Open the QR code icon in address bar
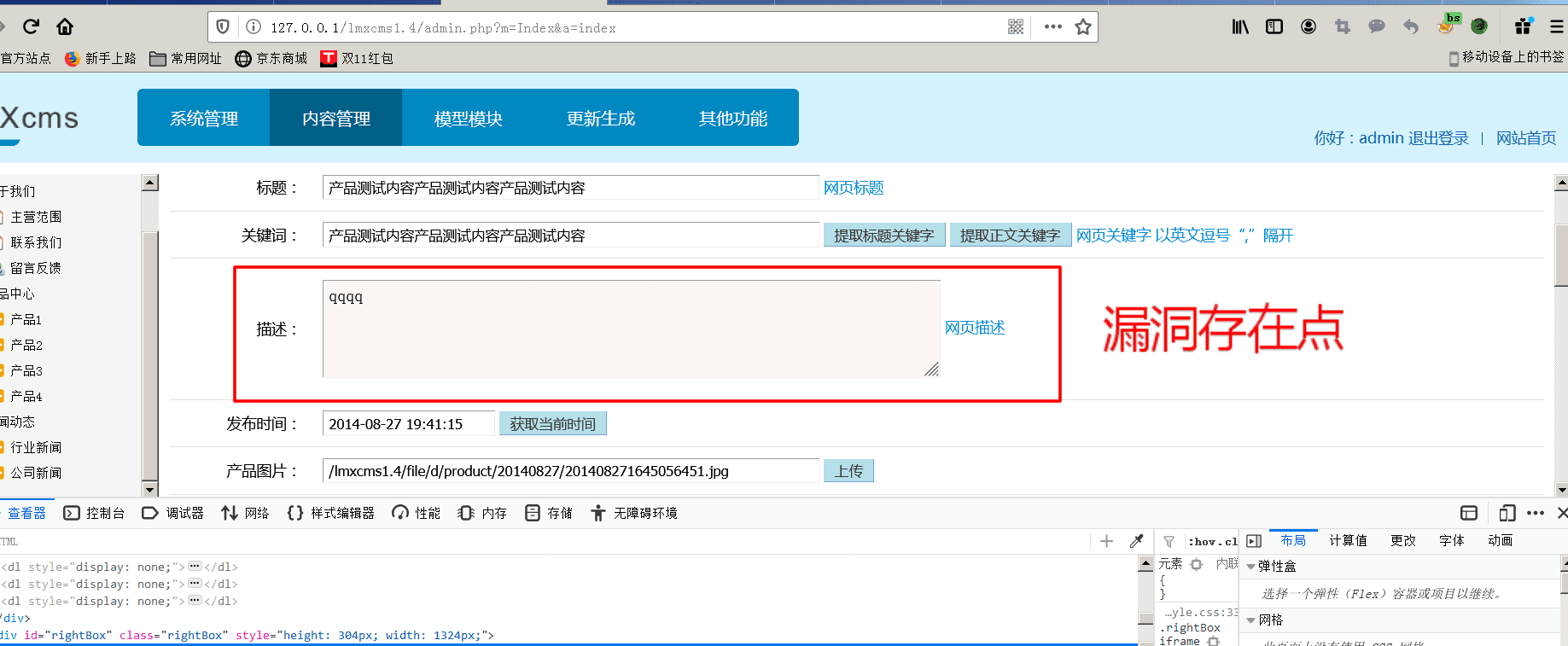The image size is (1568, 646). tap(1016, 27)
